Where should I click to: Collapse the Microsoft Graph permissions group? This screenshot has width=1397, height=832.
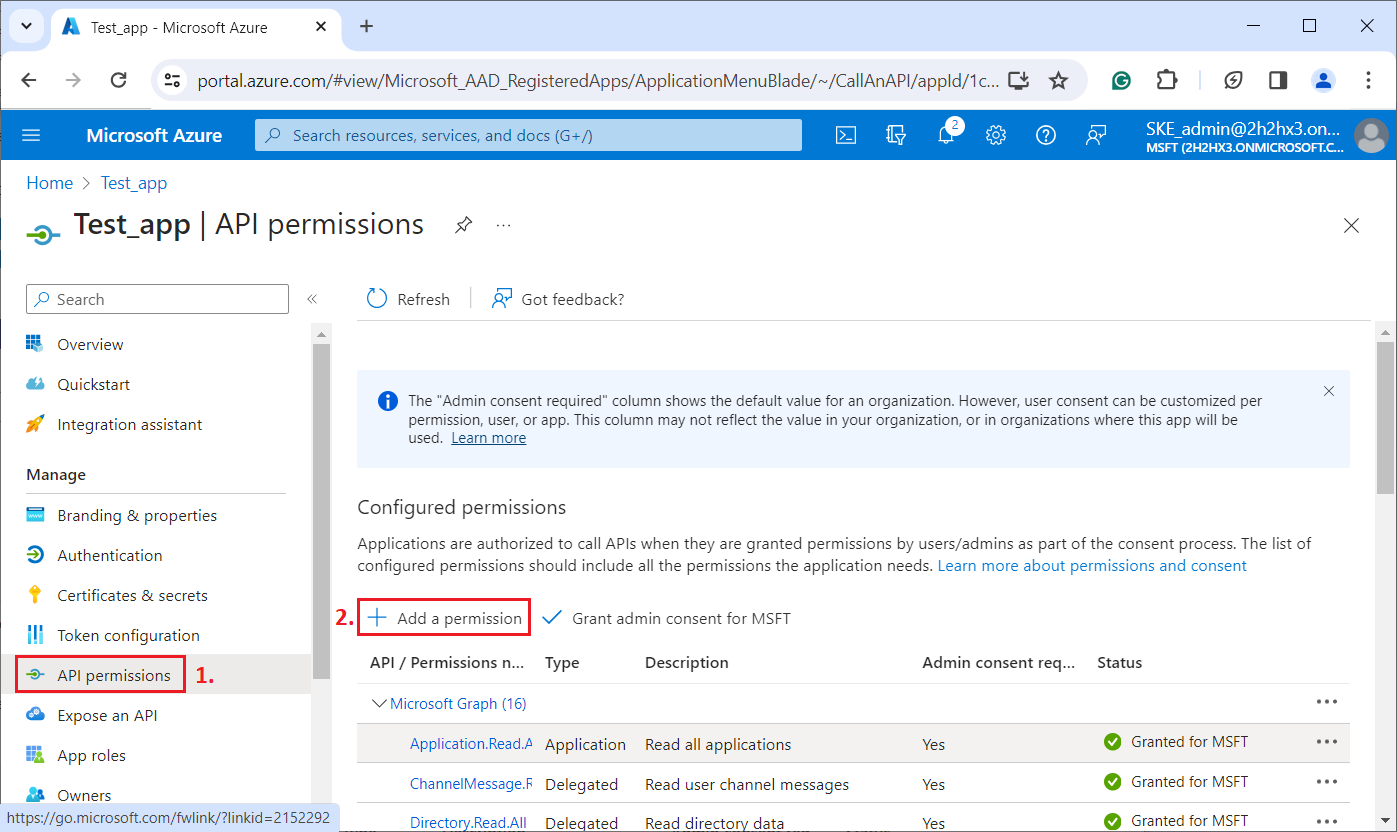tap(380, 704)
